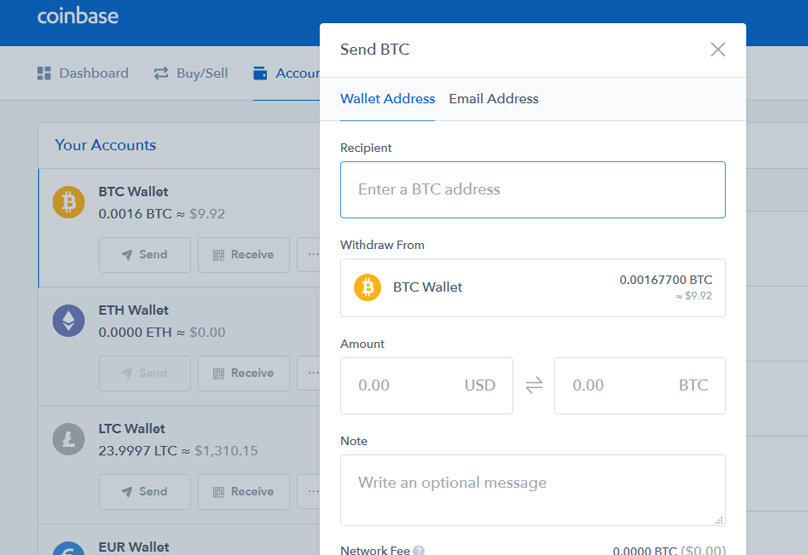Image resolution: width=808 pixels, height=555 pixels.
Task: Click the coinbase logo
Action: [x=78, y=16]
